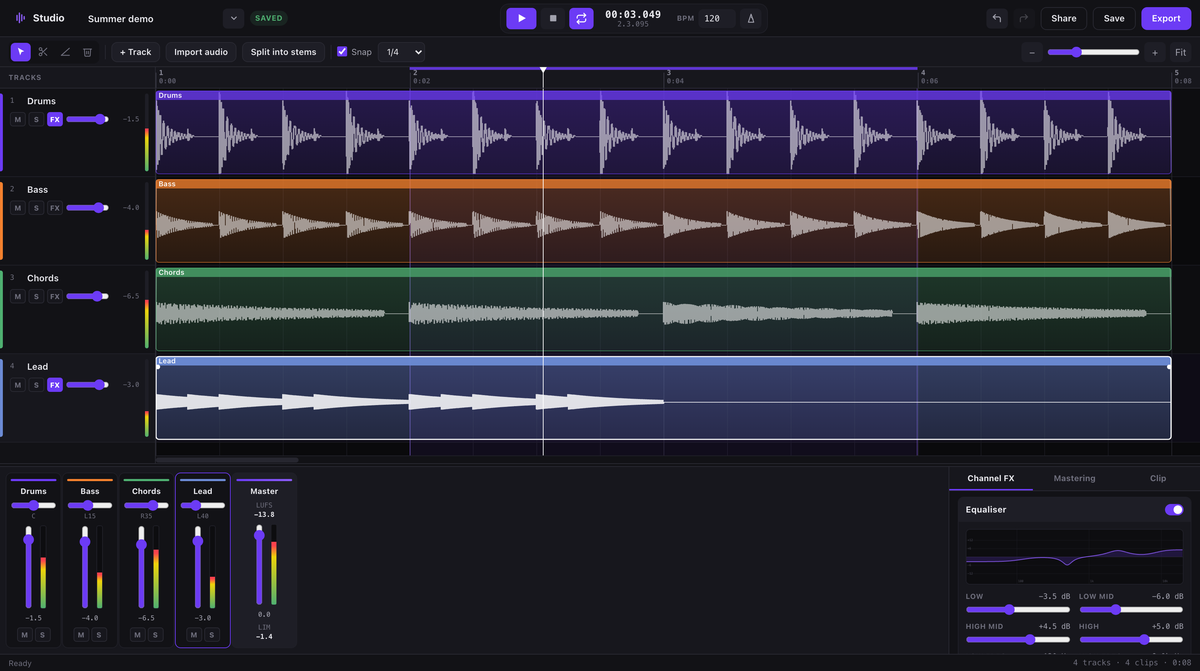The width and height of the screenshot is (1200, 671).
Task: Toggle FX on the Lead track
Action: point(55,385)
